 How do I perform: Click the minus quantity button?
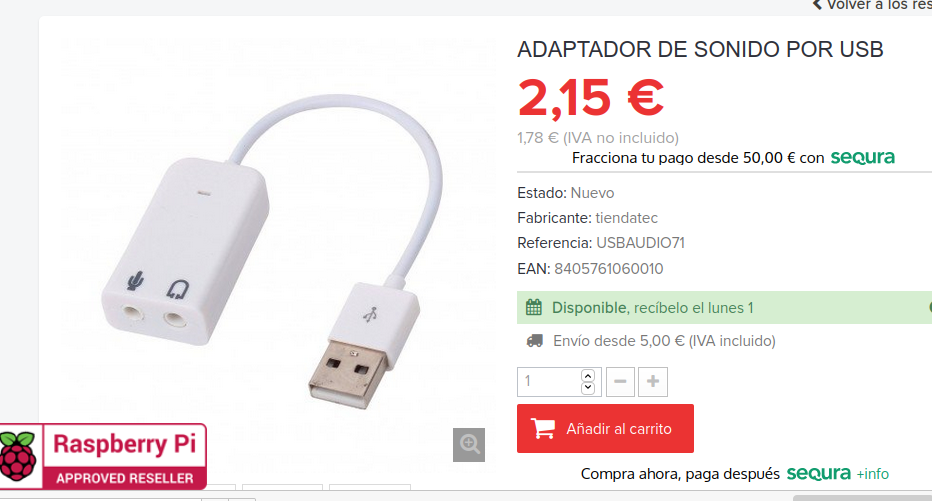pos(620,382)
